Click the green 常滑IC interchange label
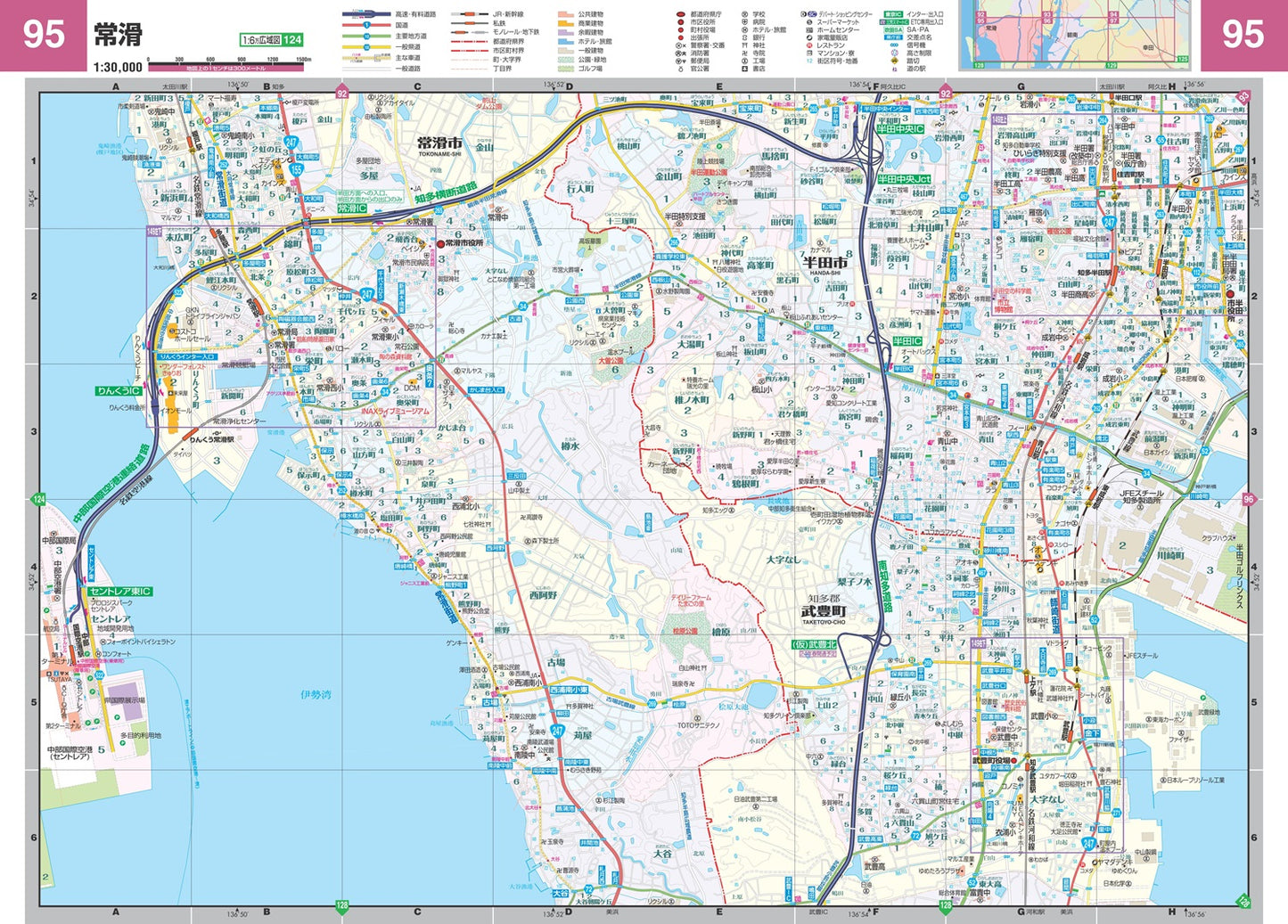 pyautogui.click(x=352, y=208)
